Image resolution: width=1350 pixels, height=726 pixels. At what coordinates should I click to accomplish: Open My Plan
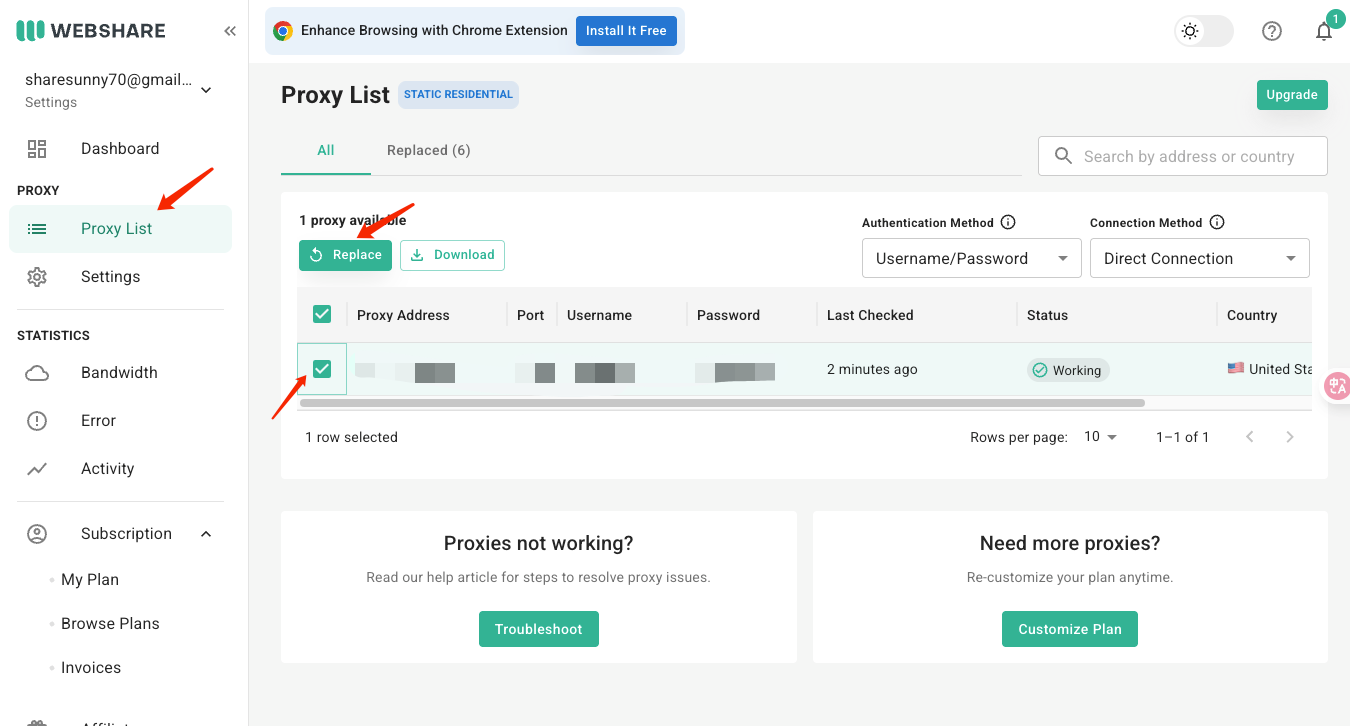pyautogui.click(x=90, y=580)
